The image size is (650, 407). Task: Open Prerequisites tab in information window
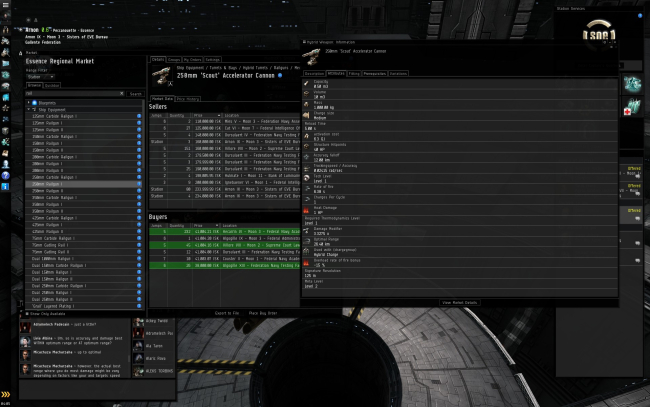click(x=375, y=73)
